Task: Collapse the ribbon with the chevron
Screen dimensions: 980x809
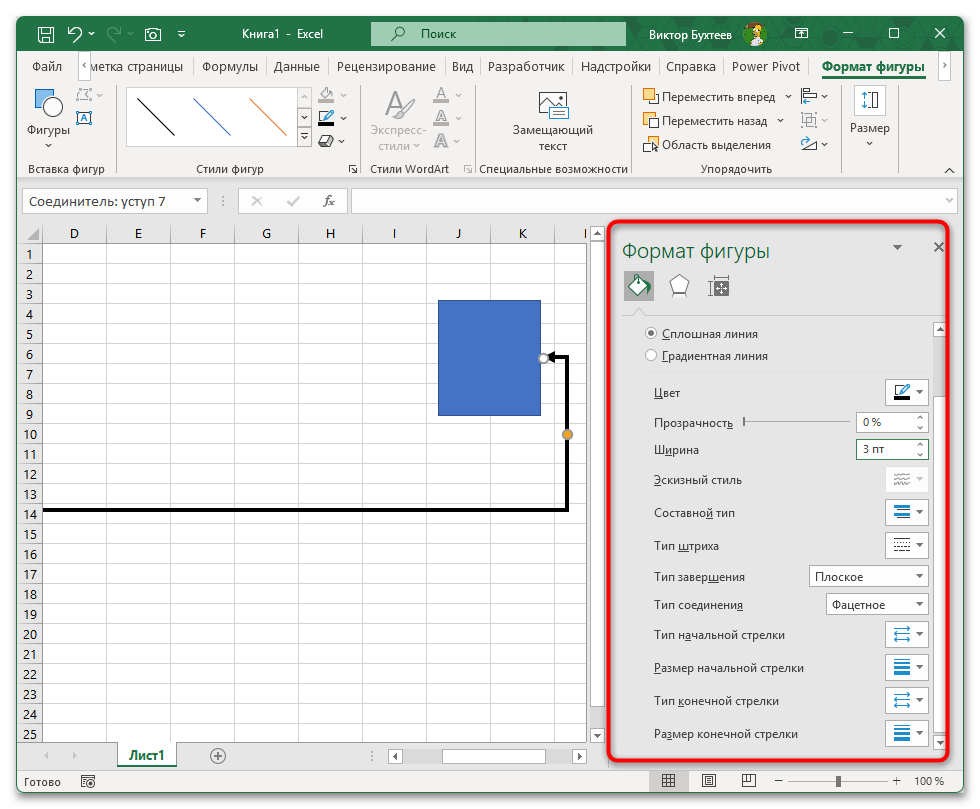Action: coord(949,170)
